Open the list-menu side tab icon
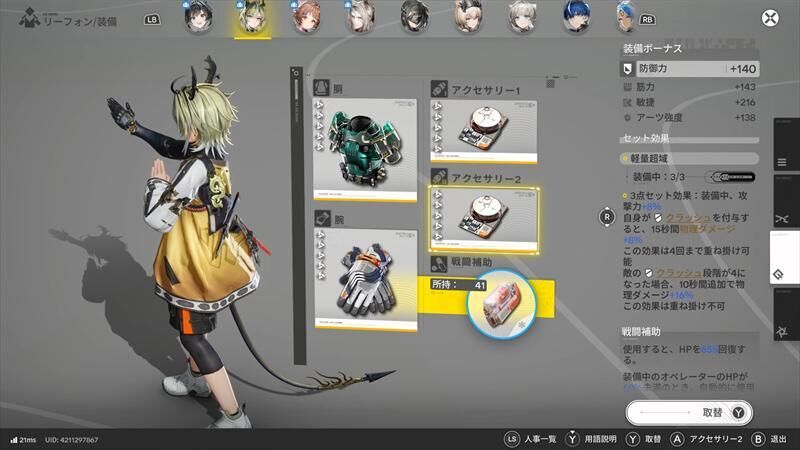The width and height of the screenshot is (800, 450). (782, 163)
